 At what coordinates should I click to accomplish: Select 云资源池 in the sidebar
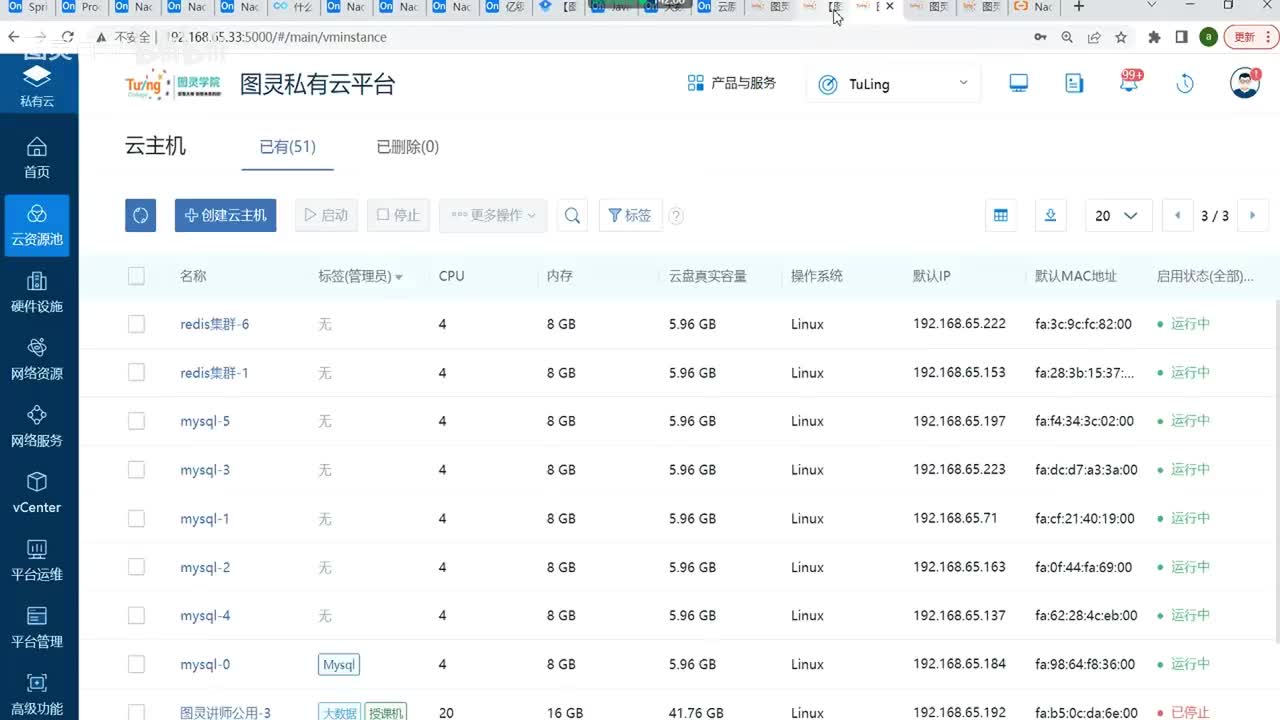click(x=37, y=225)
